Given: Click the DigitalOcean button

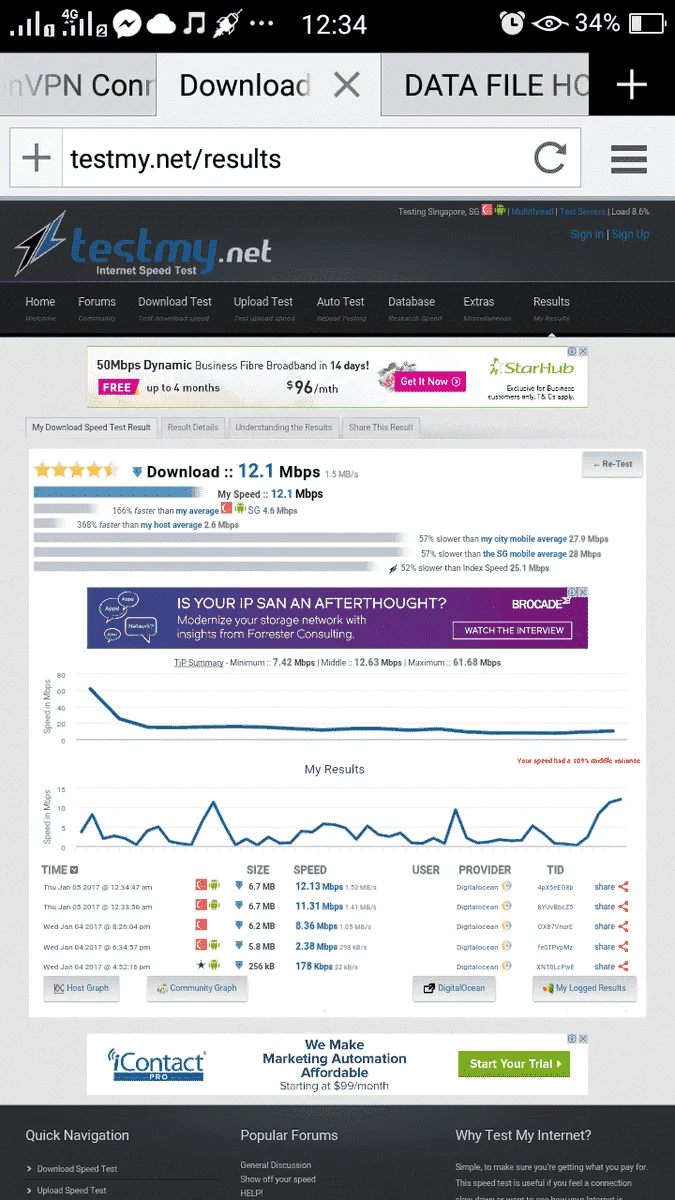Looking at the screenshot, I should click(455, 988).
